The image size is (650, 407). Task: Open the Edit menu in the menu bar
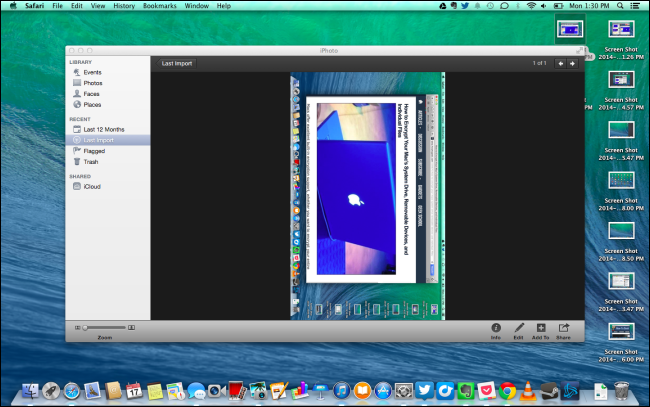pos(77,6)
